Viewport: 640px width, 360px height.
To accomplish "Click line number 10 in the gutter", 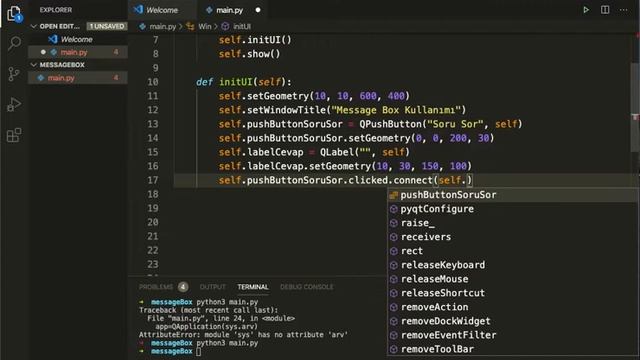I will (x=153, y=82).
